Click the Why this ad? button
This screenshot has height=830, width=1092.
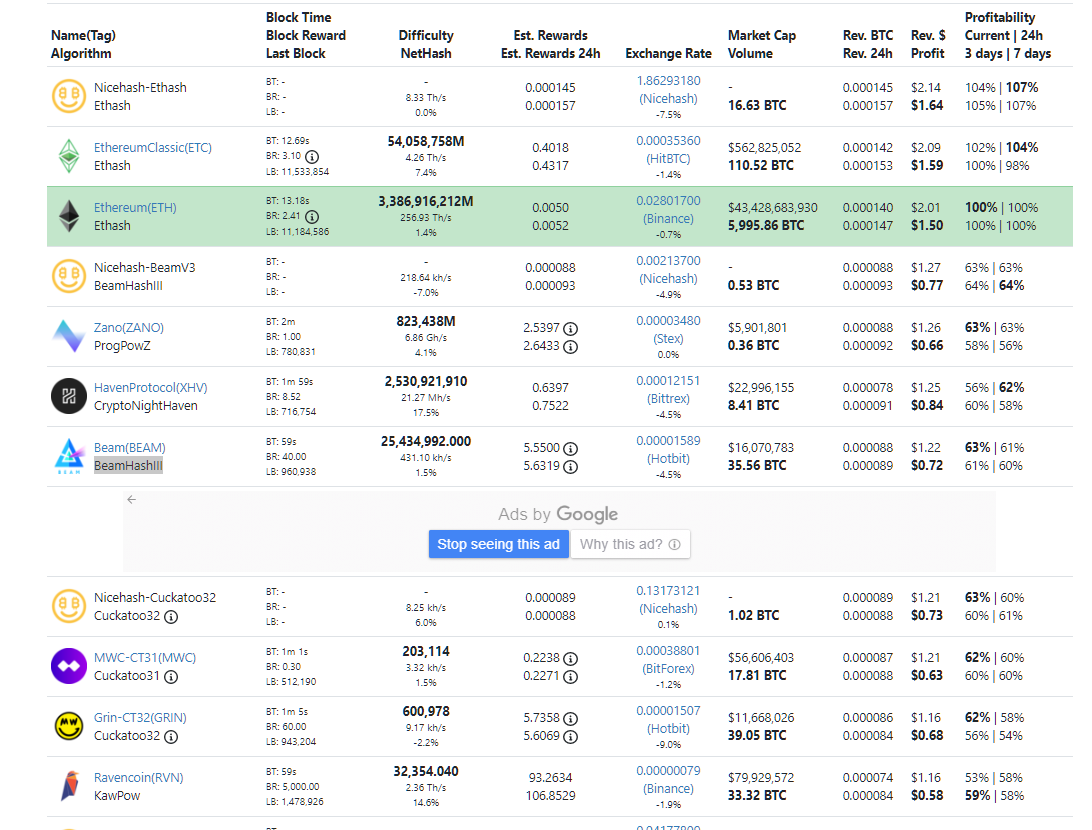pyautogui.click(x=630, y=545)
